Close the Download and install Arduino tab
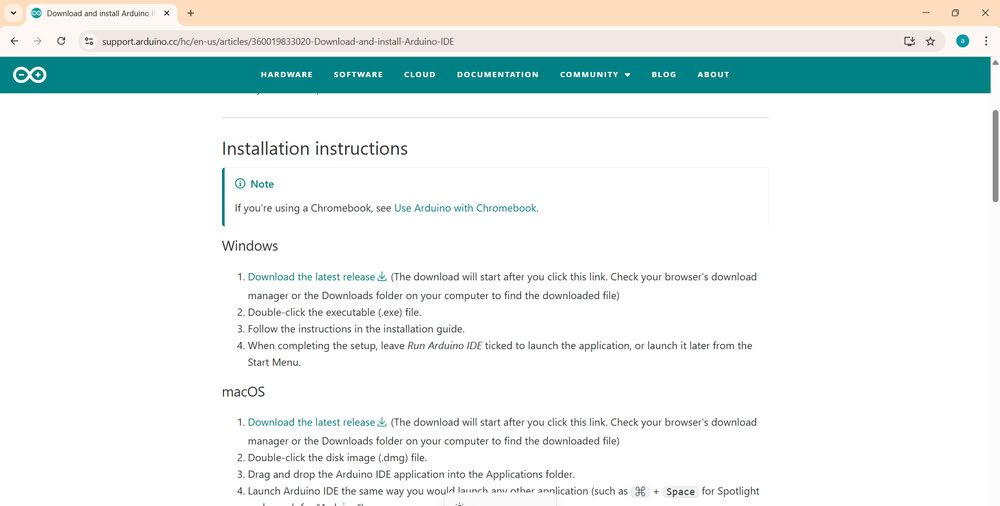1000x506 pixels. click(166, 13)
